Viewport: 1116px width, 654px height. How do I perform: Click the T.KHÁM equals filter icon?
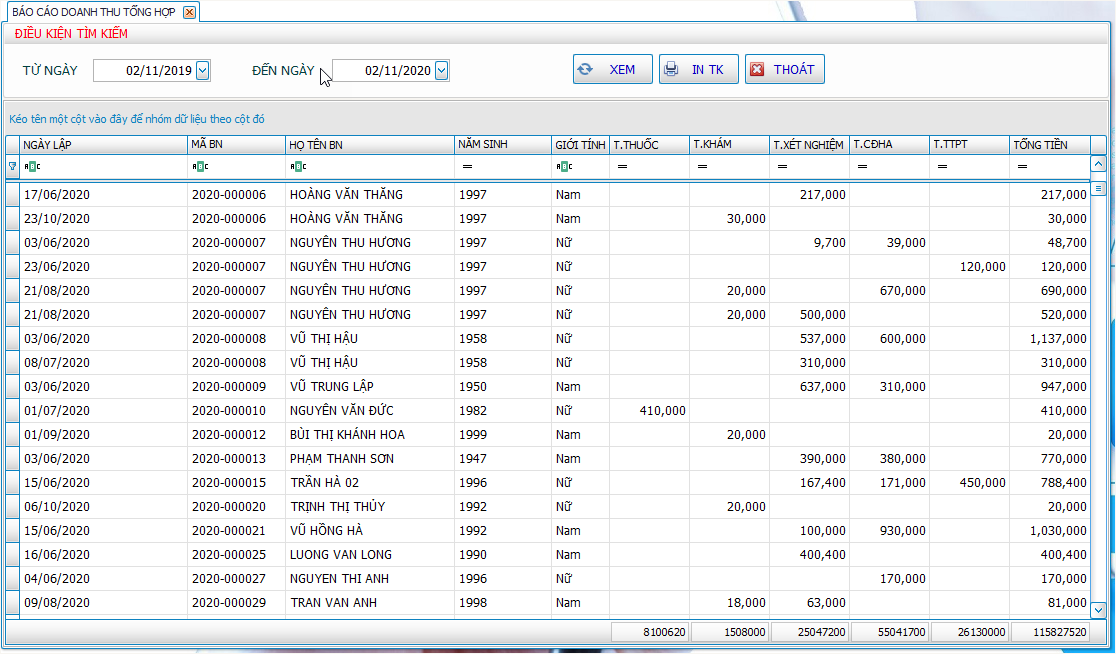tap(702, 167)
